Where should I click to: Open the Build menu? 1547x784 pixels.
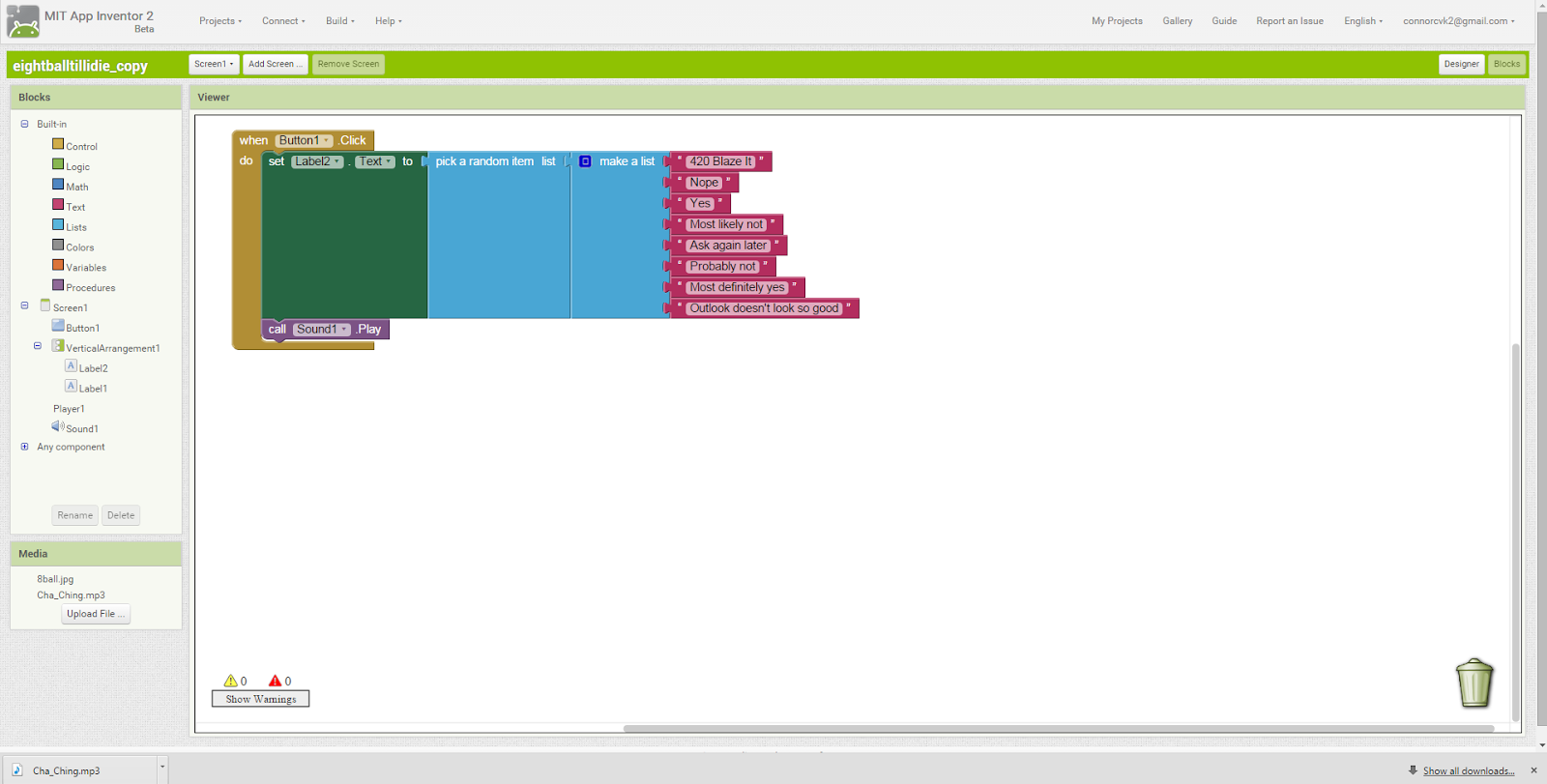(340, 21)
